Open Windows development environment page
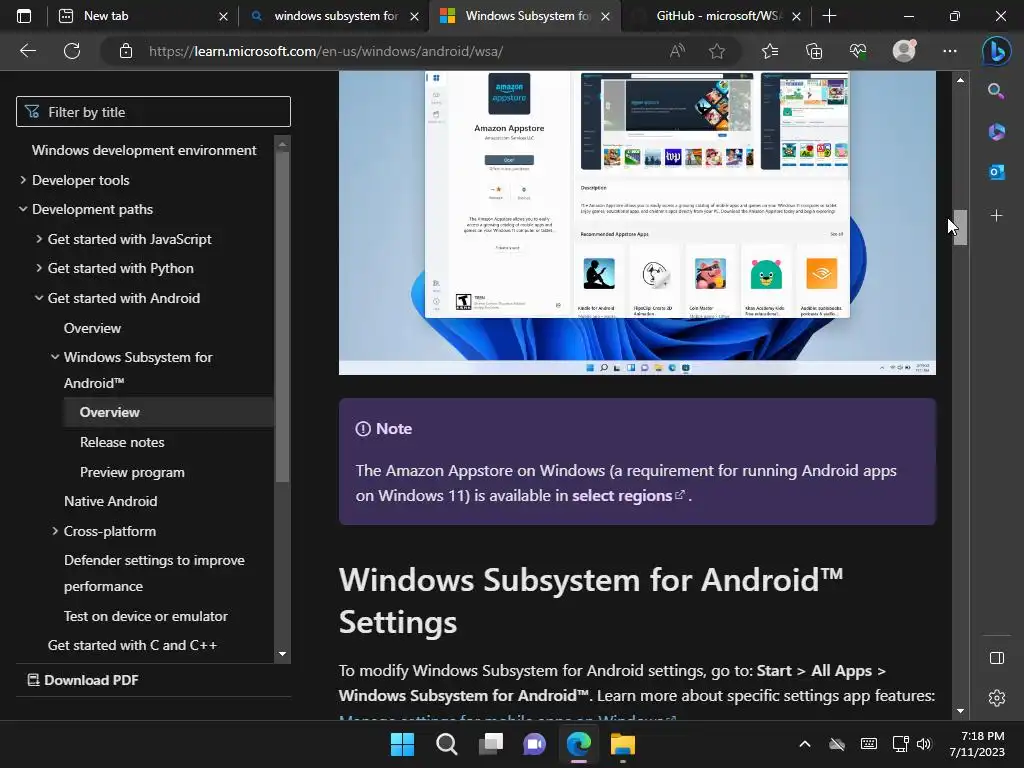1024x768 pixels. pos(144,150)
